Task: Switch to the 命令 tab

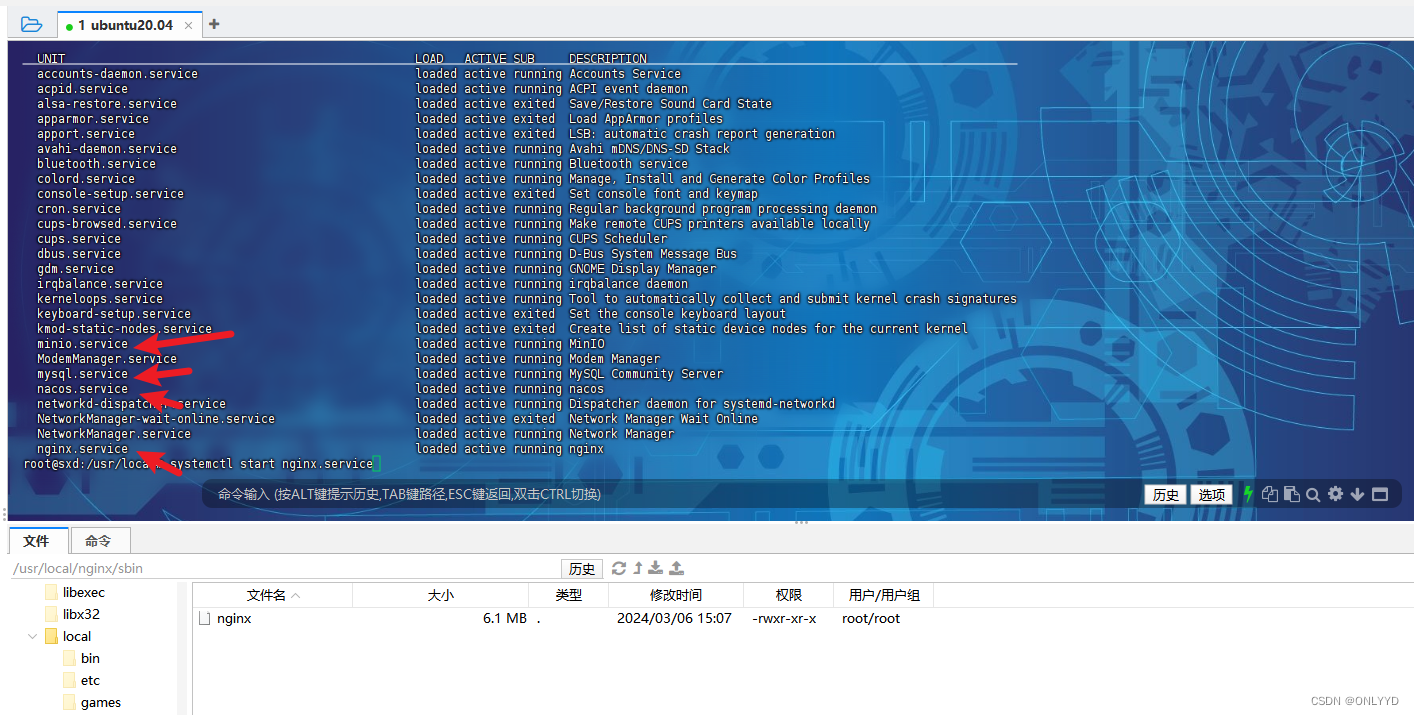Action: [x=98, y=541]
